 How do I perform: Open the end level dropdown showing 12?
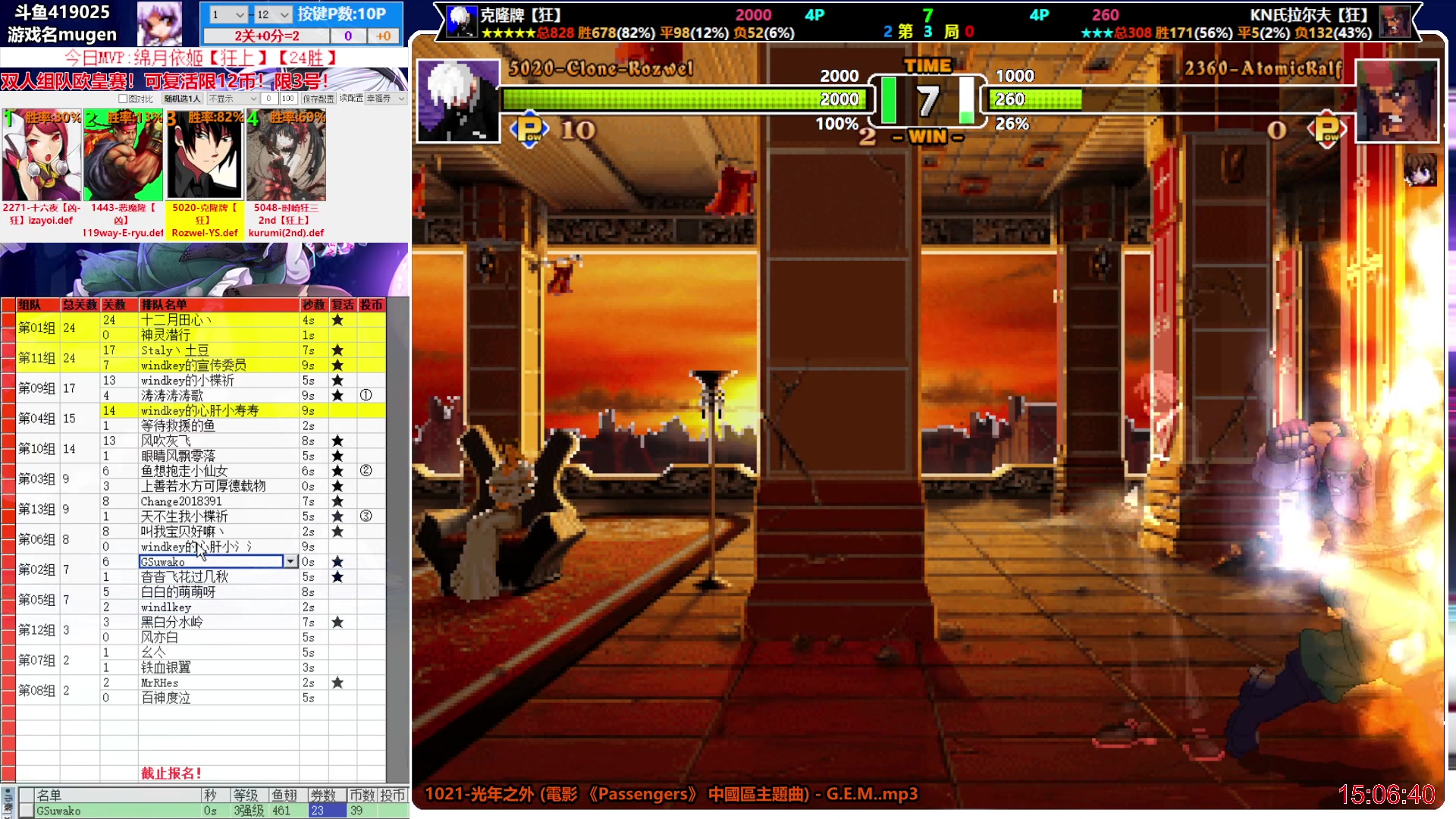273,14
